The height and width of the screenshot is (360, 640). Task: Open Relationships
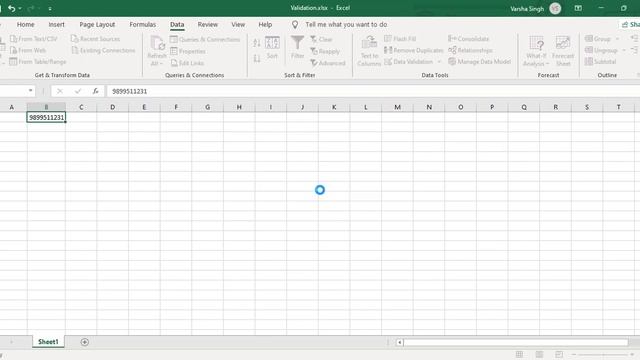click(470, 50)
